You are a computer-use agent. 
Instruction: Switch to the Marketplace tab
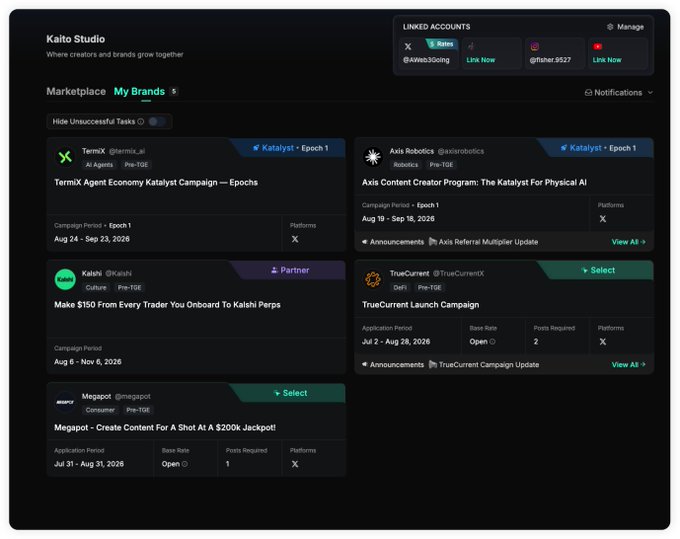76,91
